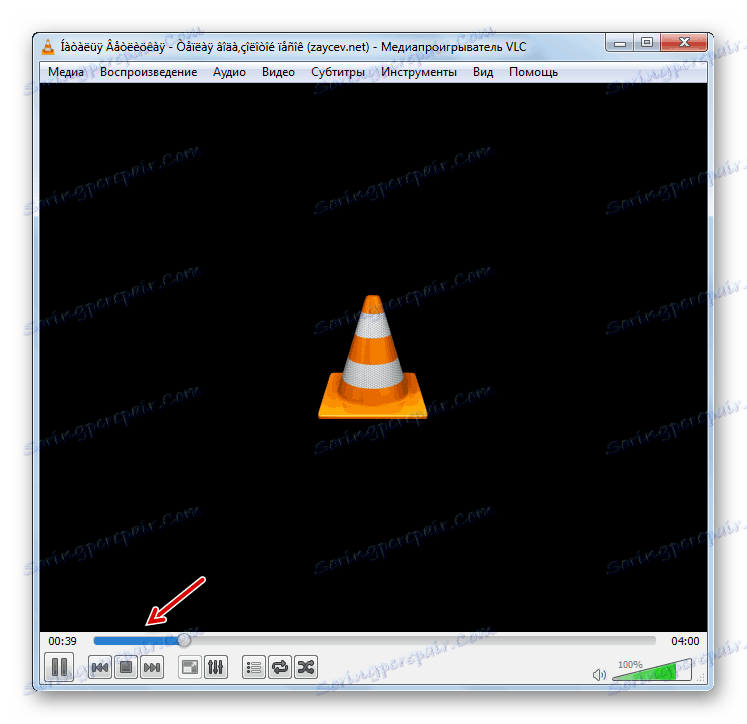Open extended settings equalizer icon

coord(215,667)
